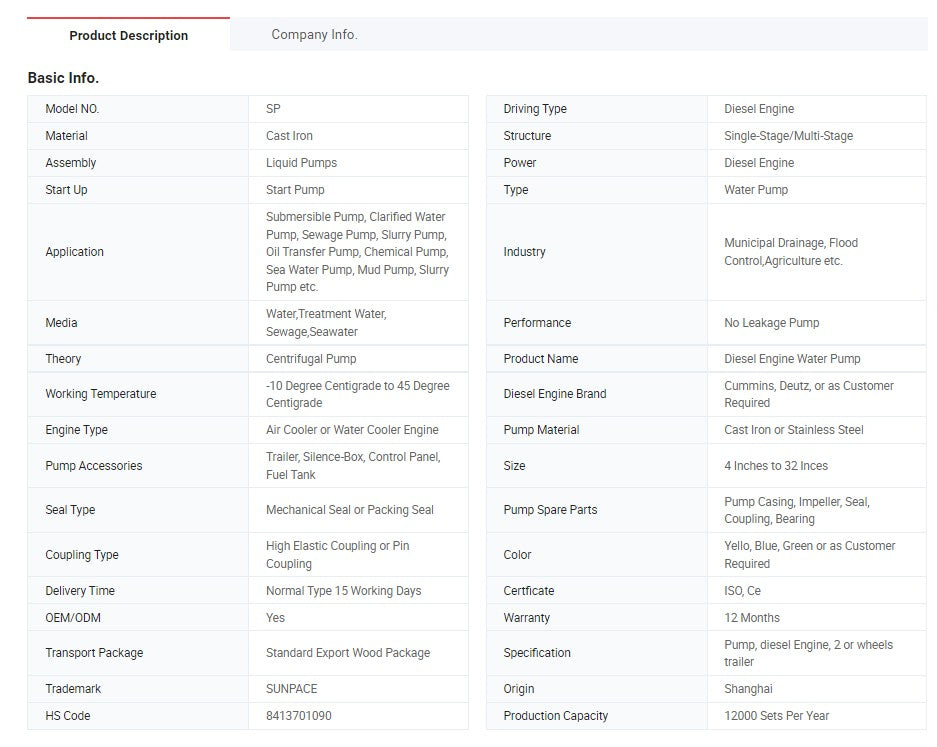Select the ISO, Ce certificate value
Image resolution: width=937 pixels, height=747 pixels.
tap(742, 591)
